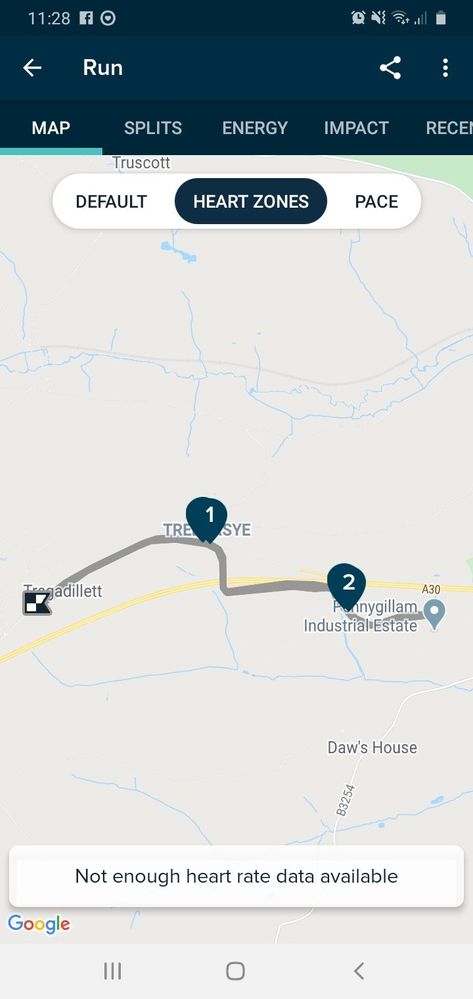Open the three-dot overflow menu

(x=445, y=68)
